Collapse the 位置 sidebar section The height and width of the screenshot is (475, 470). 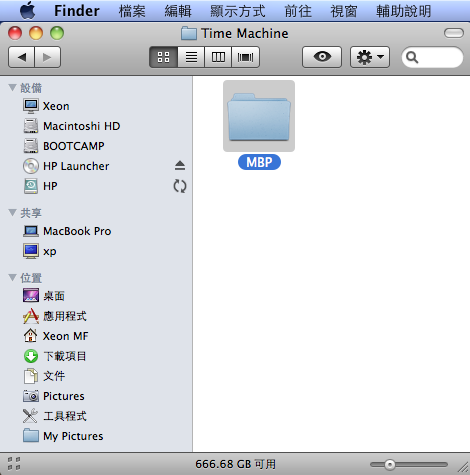point(13,277)
